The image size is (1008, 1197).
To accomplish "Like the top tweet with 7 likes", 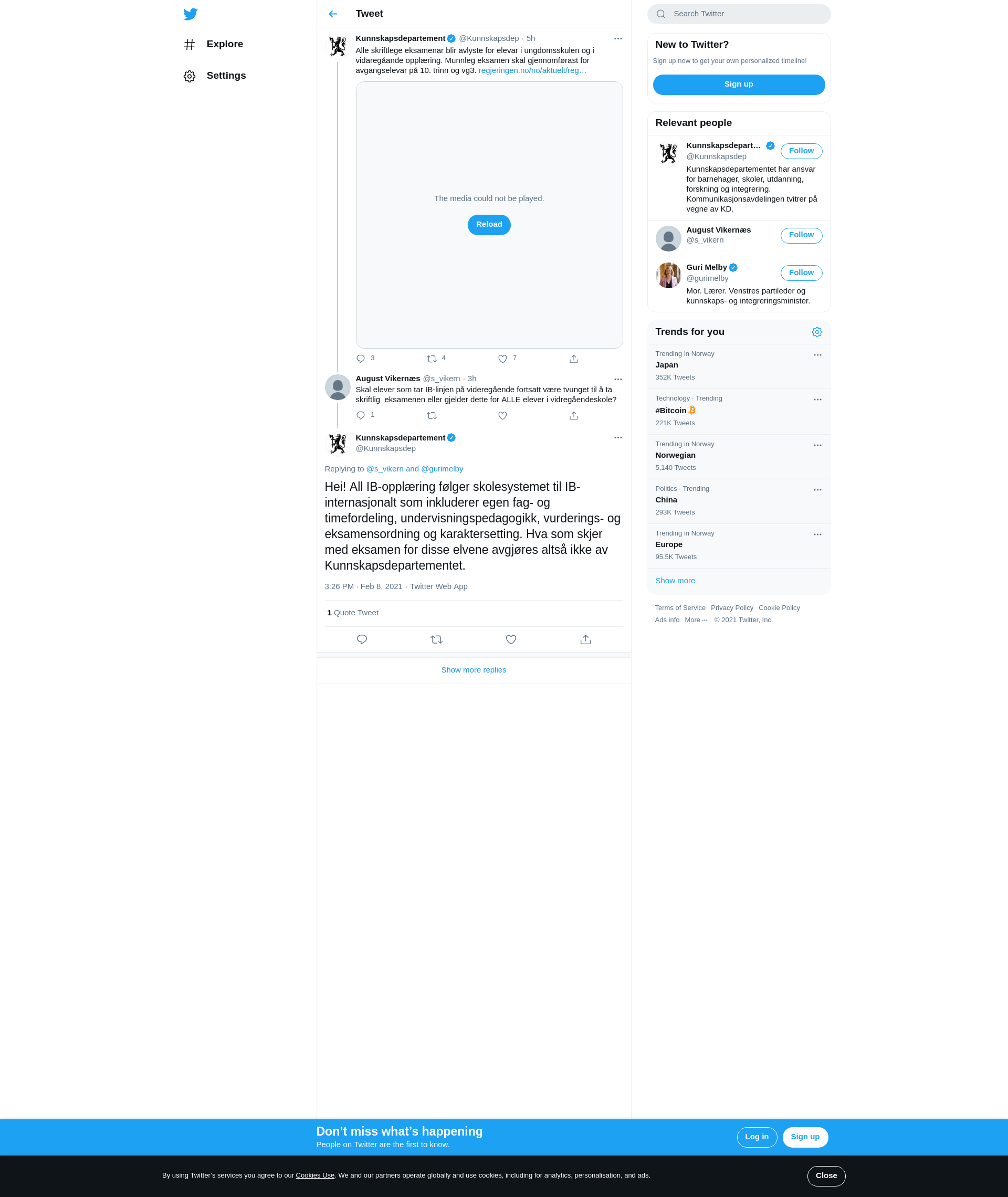I will [x=503, y=359].
